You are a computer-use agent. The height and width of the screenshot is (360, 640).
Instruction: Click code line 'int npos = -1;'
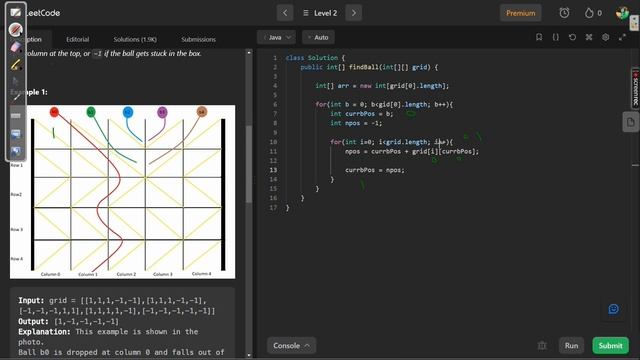[356, 123]
